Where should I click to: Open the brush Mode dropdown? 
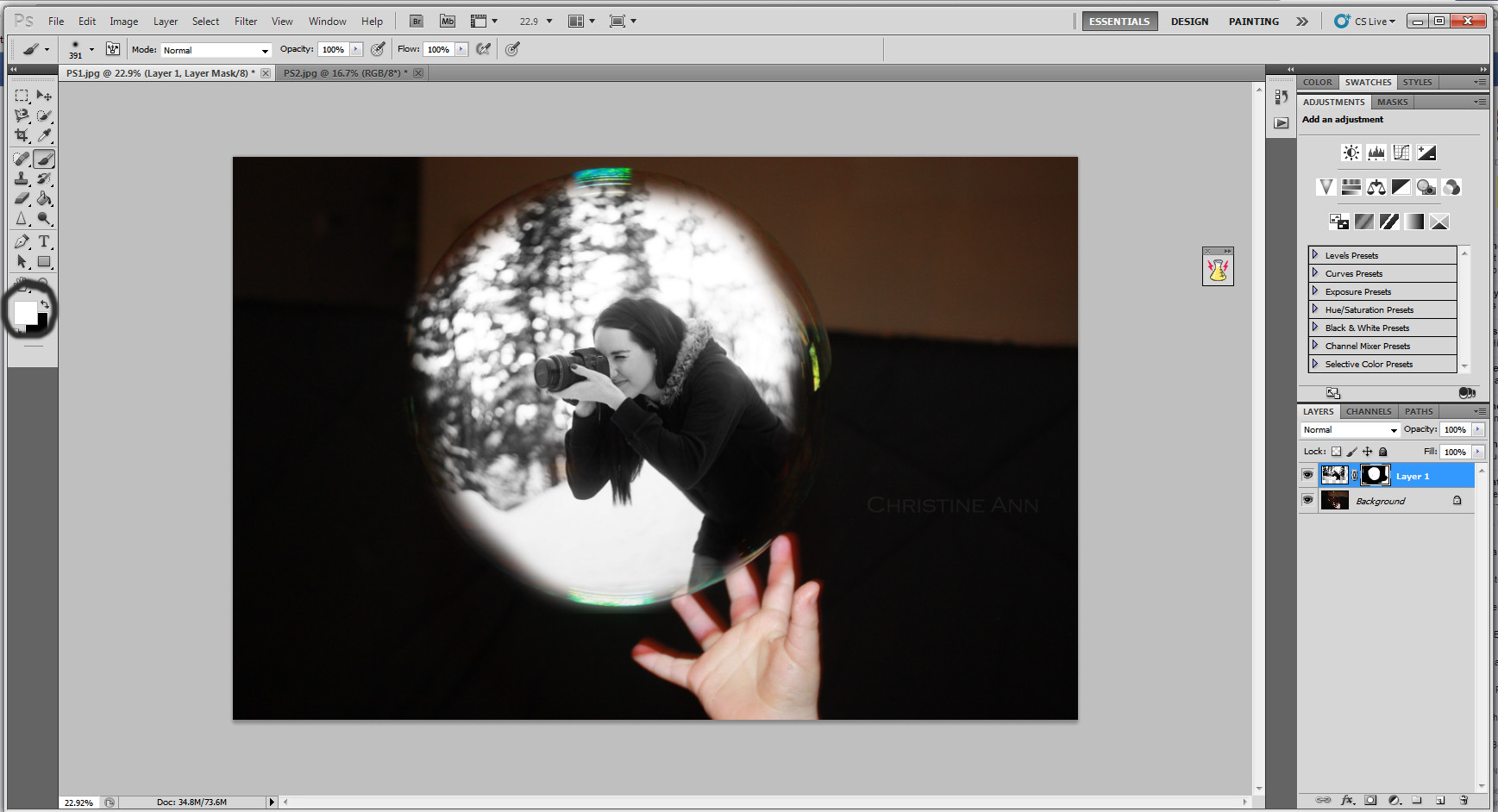[216, 50]
